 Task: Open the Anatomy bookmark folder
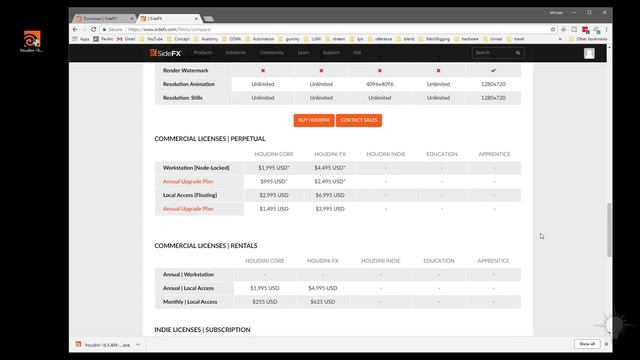(x=206, y=39)
